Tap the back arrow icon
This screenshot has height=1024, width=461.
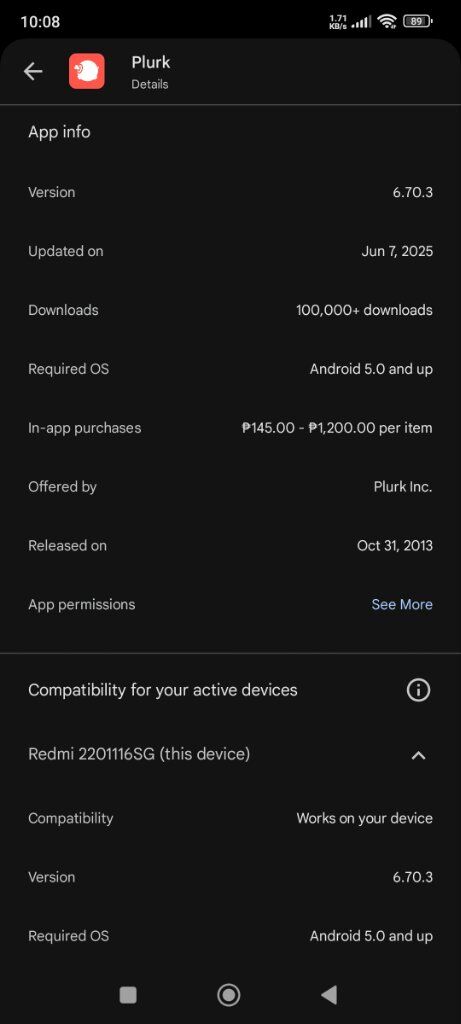[x=33, y=71]
